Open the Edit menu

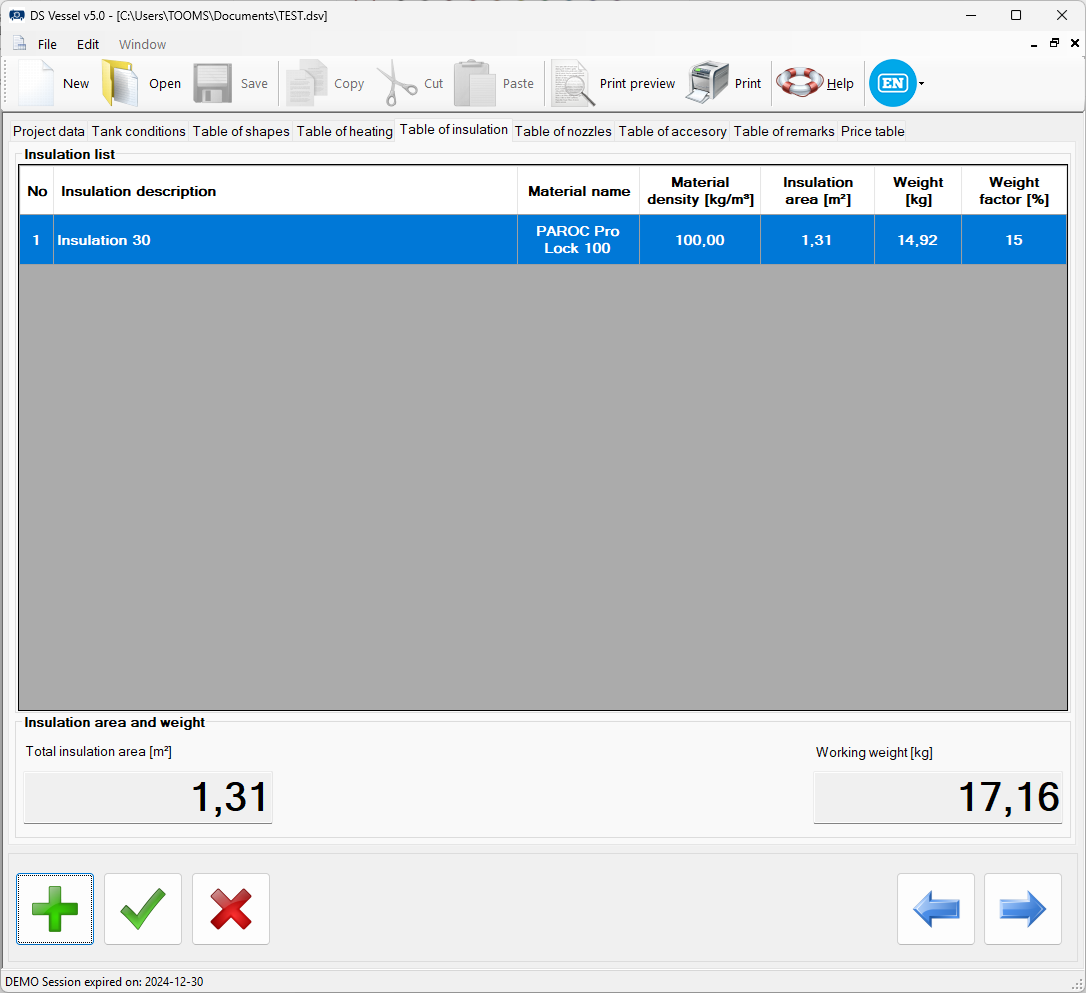point(88,44)
